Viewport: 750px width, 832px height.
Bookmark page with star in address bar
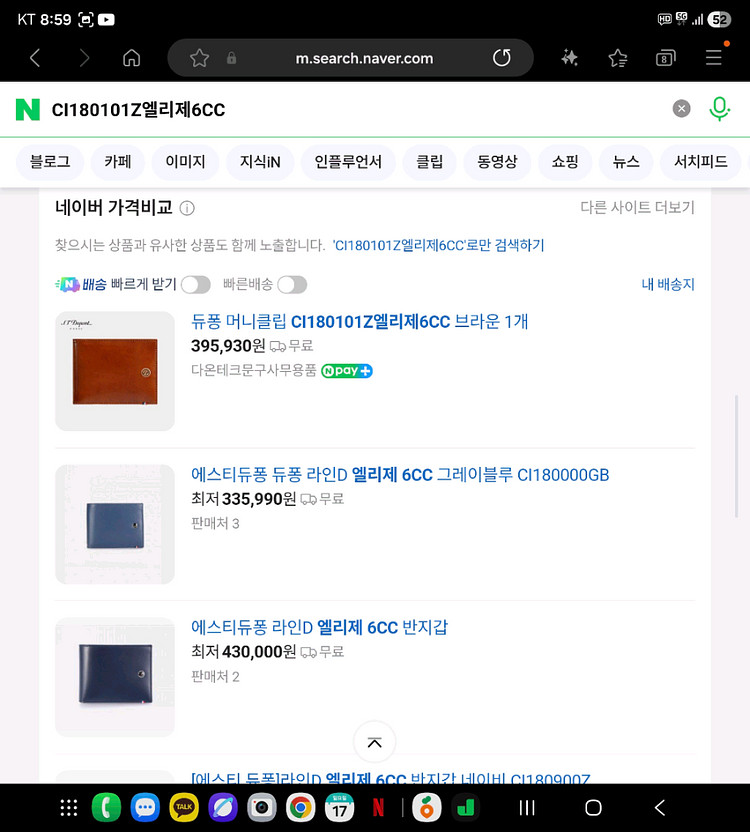click(x=200, y=58)
